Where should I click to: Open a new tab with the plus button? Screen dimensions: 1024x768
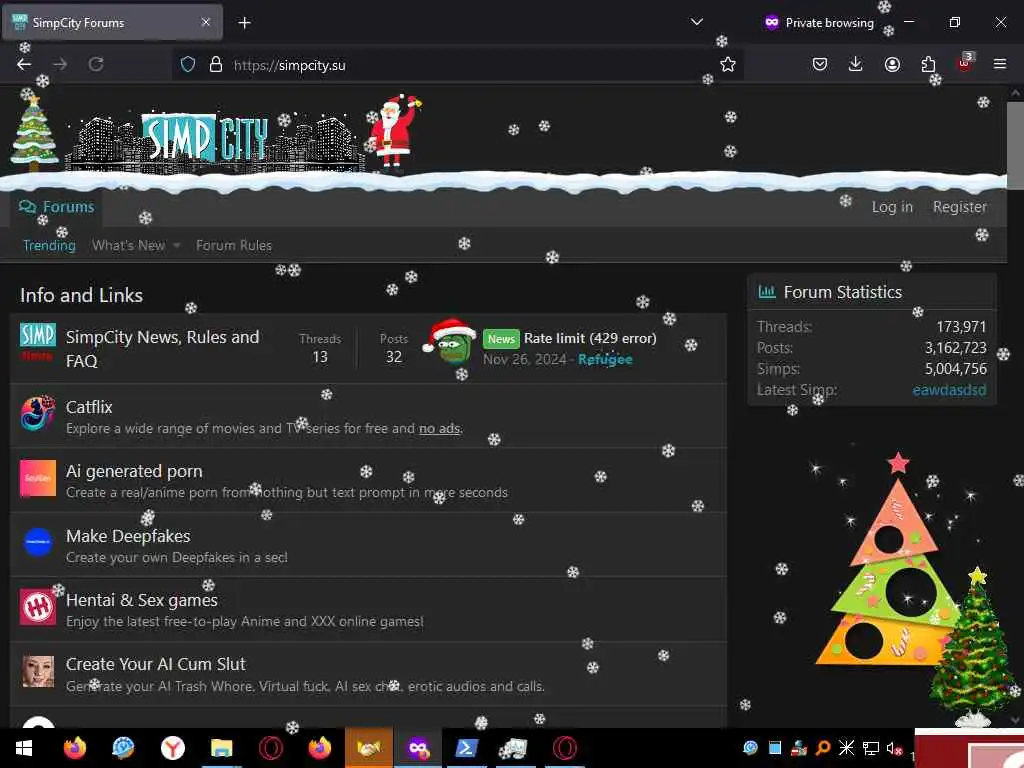244,23
